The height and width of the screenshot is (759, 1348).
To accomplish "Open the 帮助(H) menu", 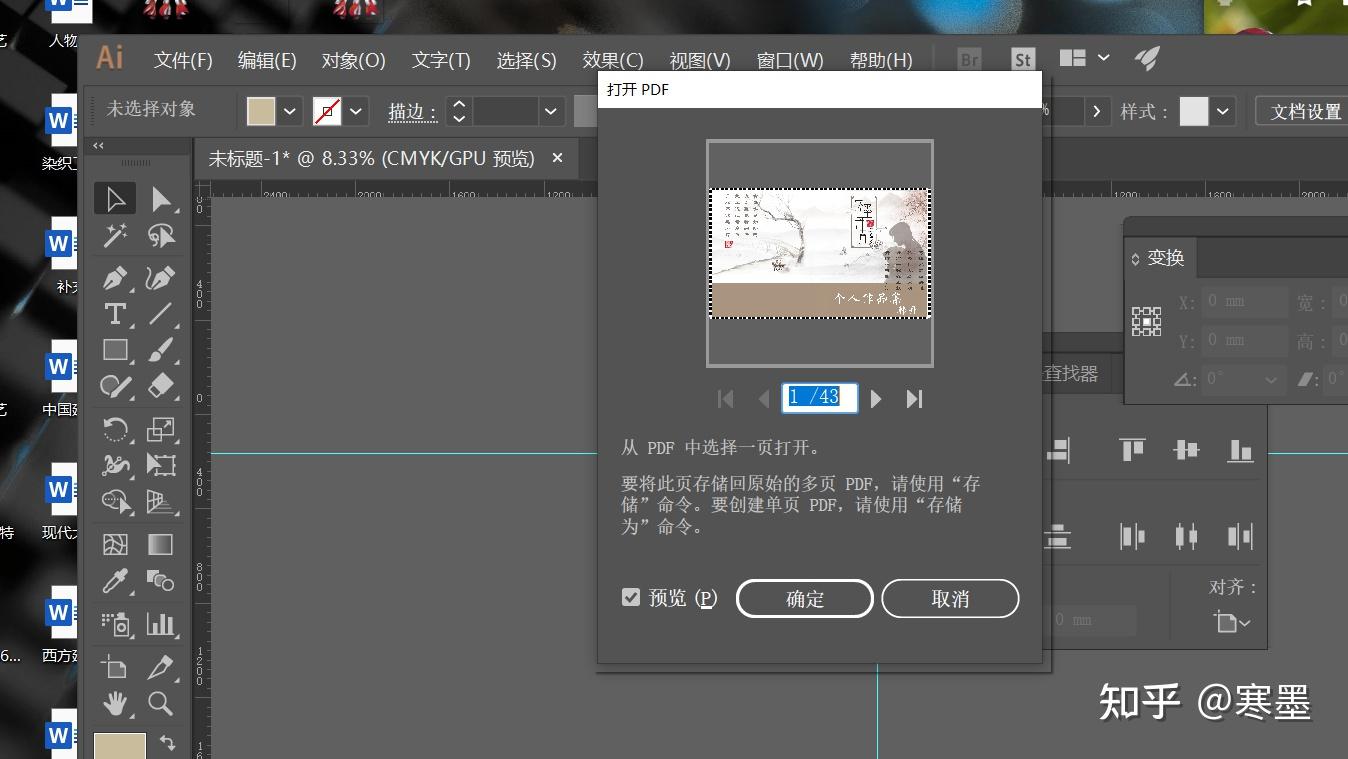I will click(x=881, y=61).
